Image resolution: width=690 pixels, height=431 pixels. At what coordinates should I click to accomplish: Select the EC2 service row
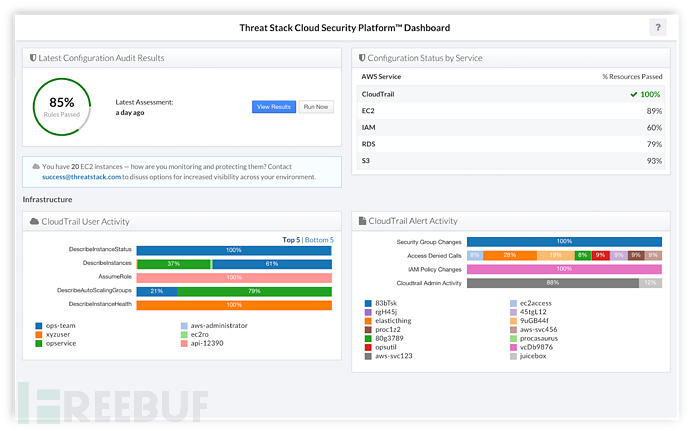(511, 111)
